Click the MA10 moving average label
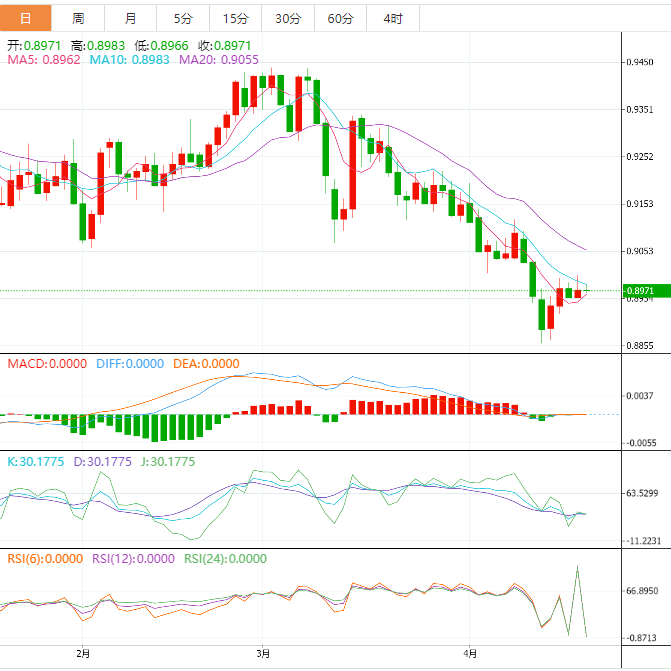This screenshot has width=671, height=671. (x=130, y=60)
